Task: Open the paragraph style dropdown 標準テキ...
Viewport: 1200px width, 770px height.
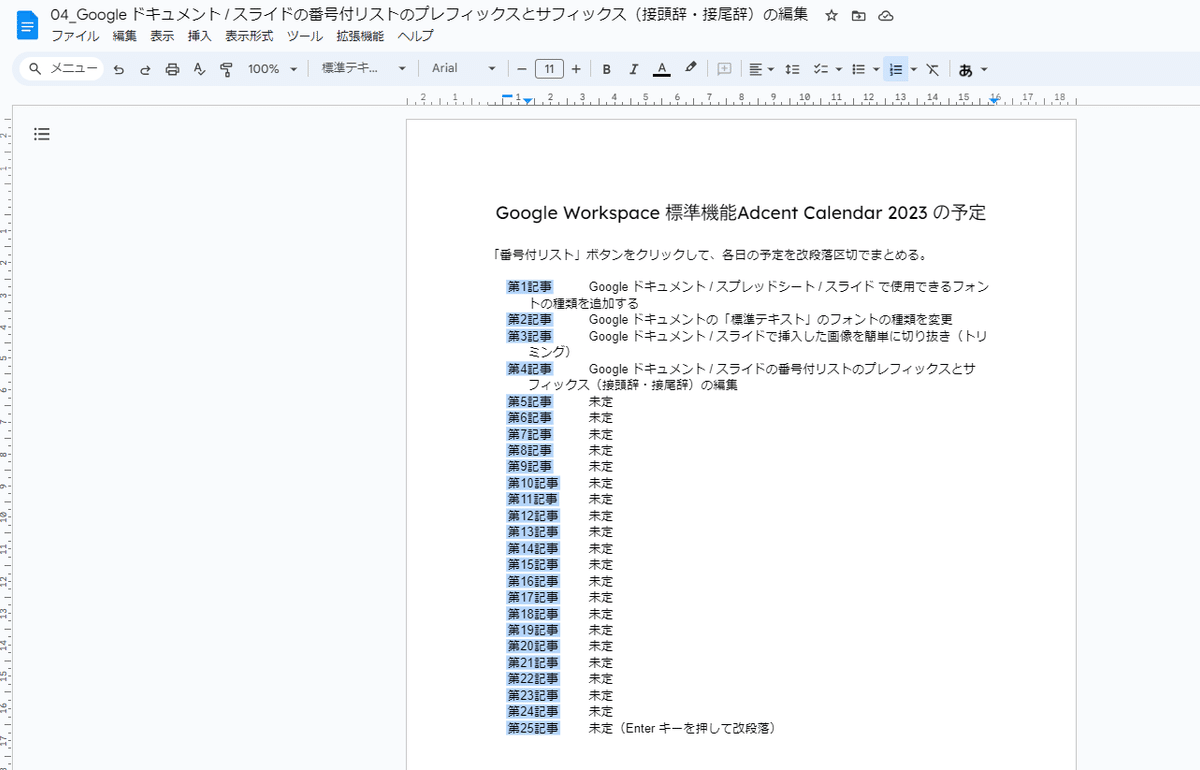Action: tap(364, 69)
